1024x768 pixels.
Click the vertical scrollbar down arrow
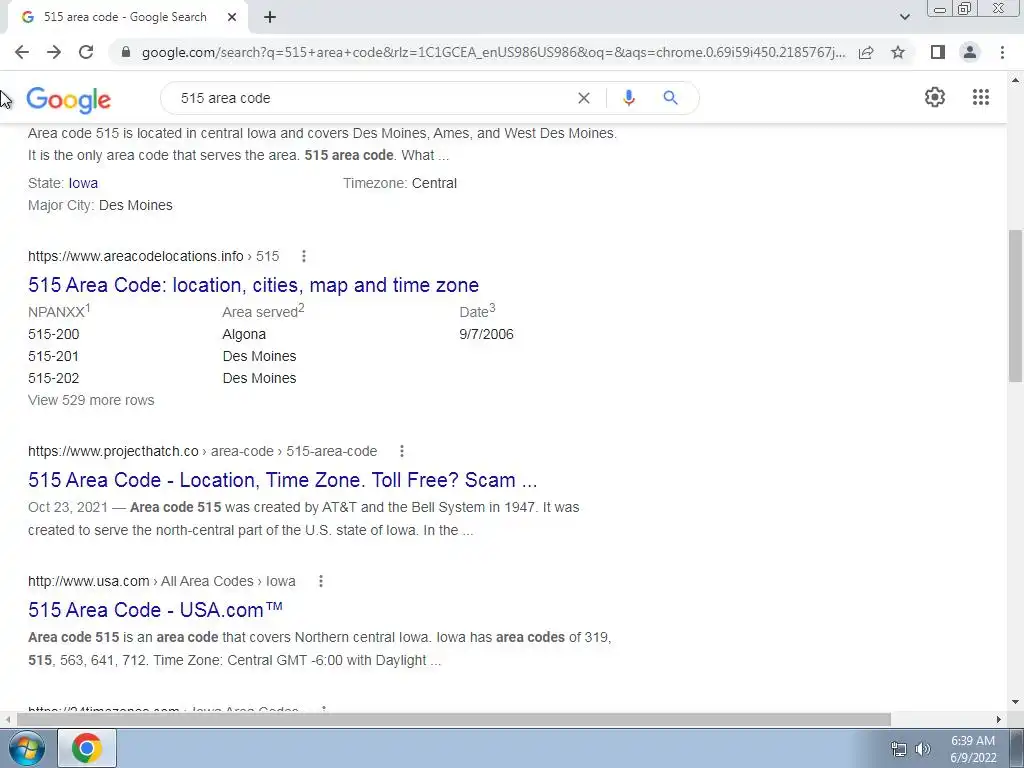1016,702
